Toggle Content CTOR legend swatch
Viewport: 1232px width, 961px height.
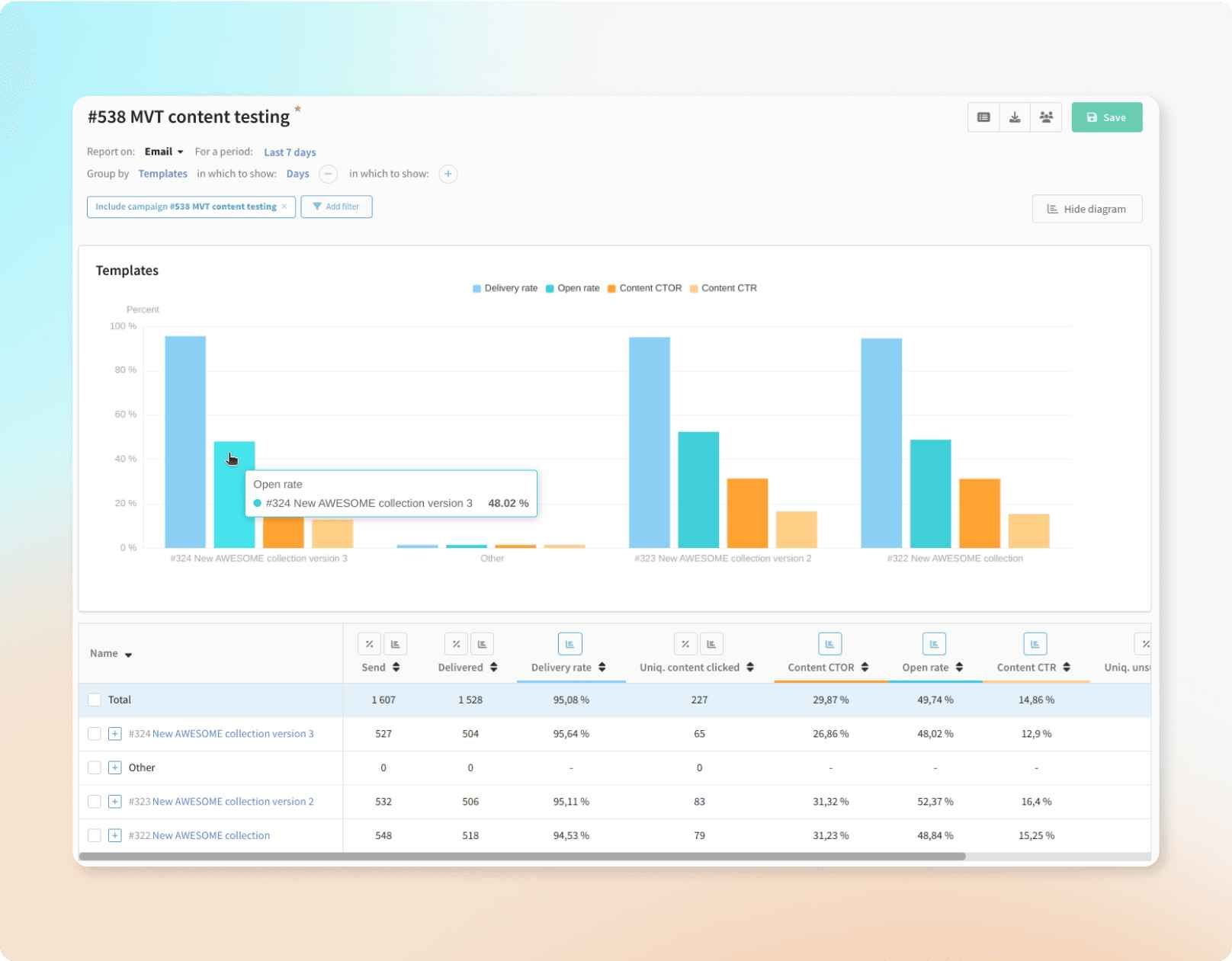[x=611, y=289]
